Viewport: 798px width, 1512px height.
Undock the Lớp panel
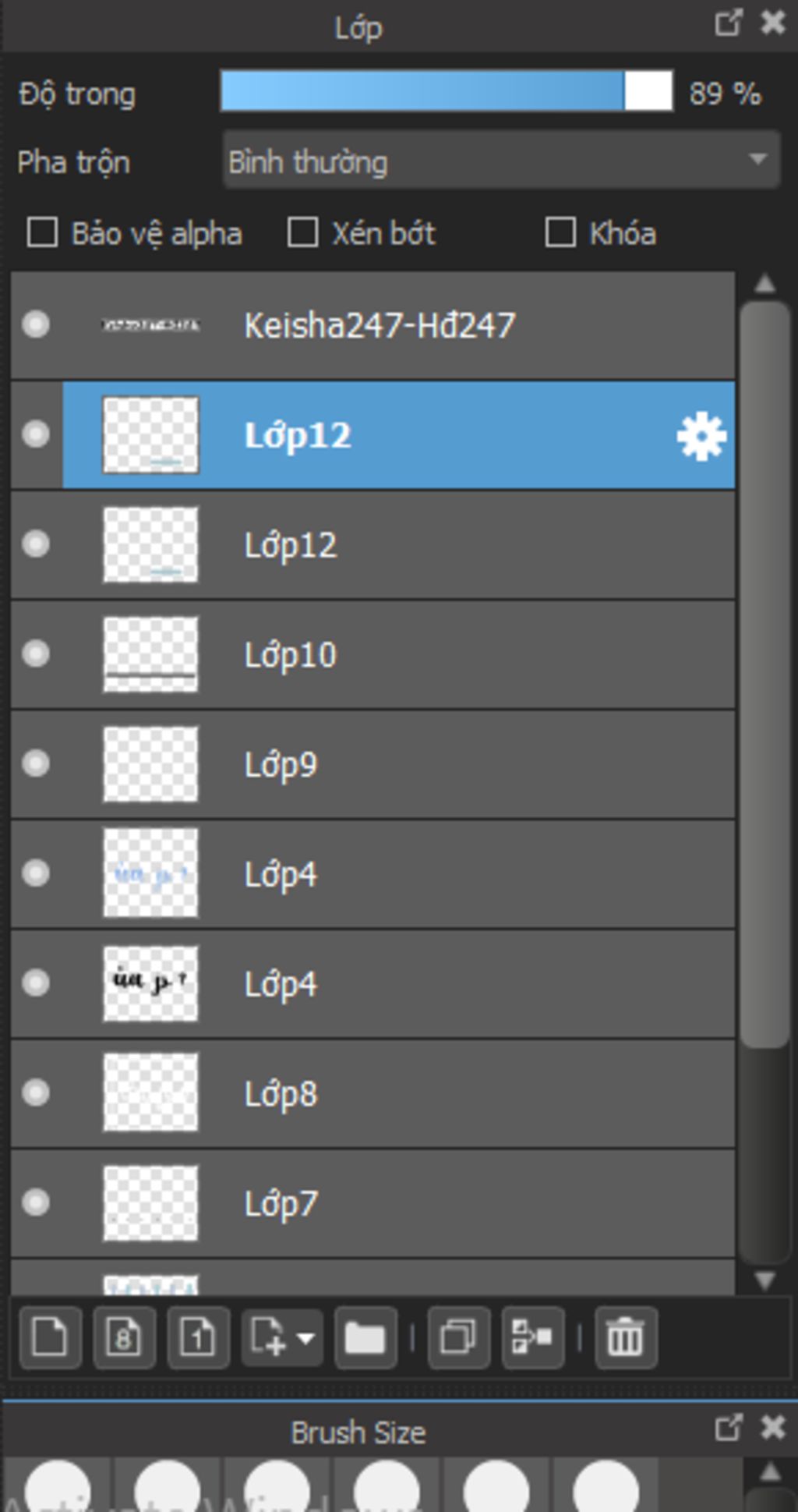click(728, 23)
